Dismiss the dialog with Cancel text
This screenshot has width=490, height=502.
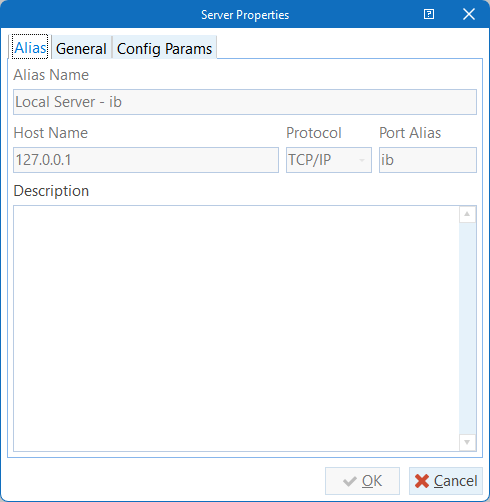[455, 481]
